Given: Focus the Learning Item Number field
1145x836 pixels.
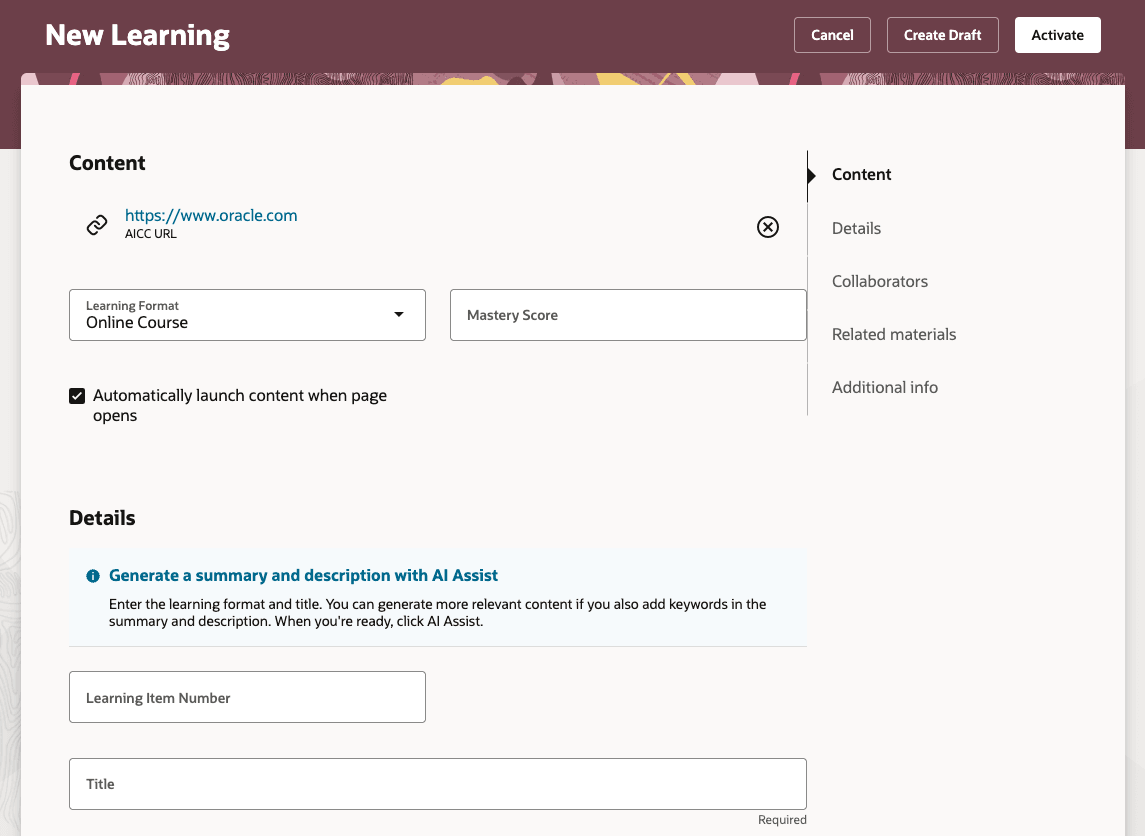Looking at the screenshot, I should coord(247,697).
